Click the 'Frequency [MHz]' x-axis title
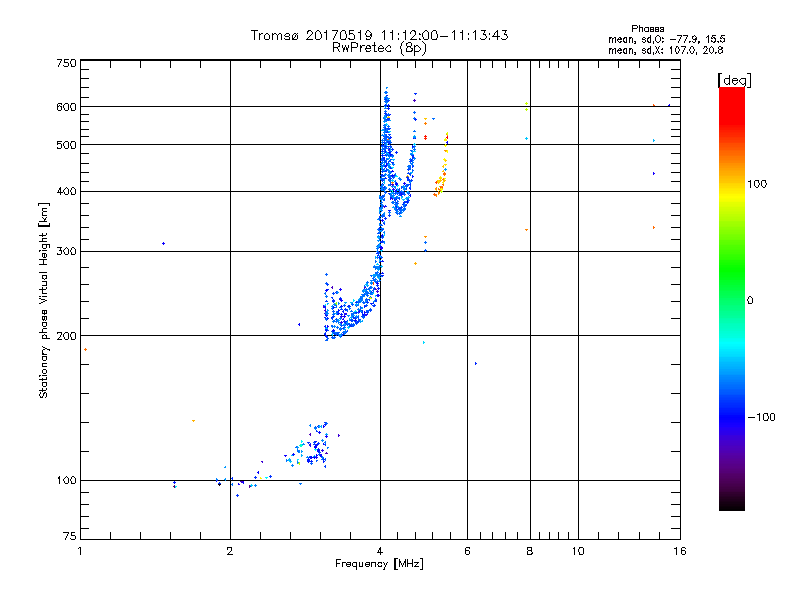The width and height of the screenshot is (800, 600). click(x=379, y=564)
